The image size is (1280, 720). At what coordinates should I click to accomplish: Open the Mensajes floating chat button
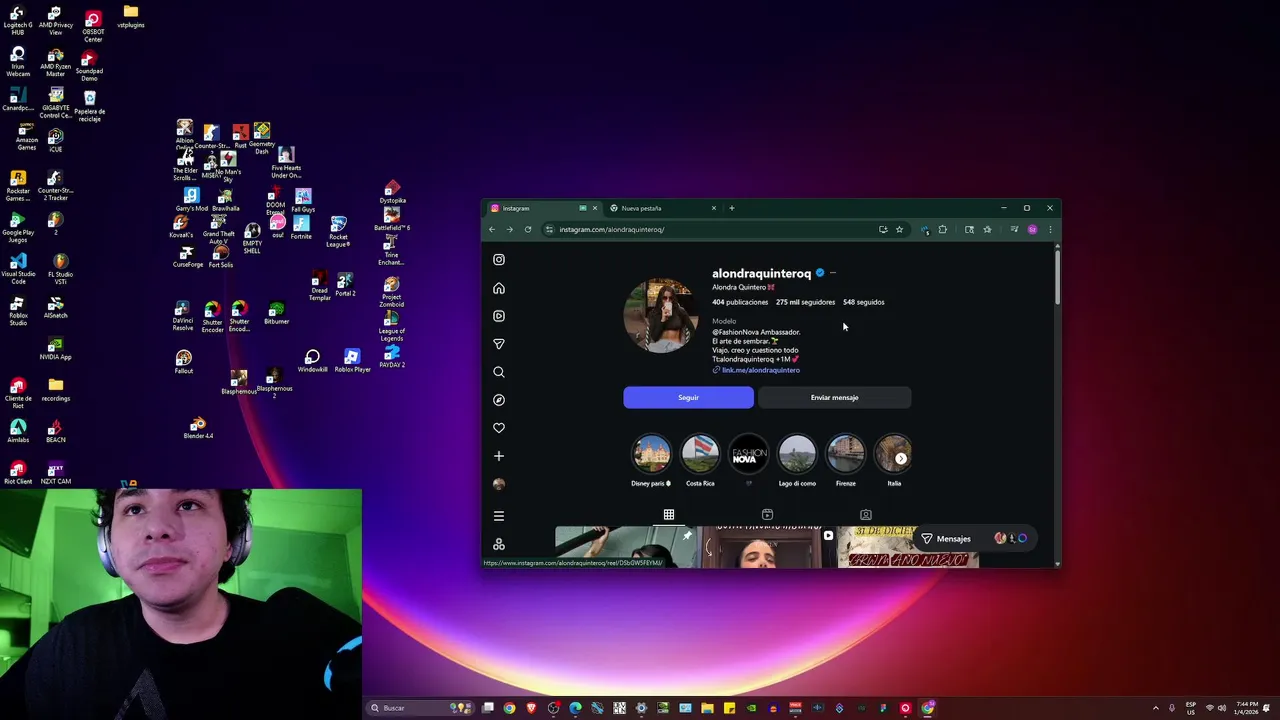point(974,538)
